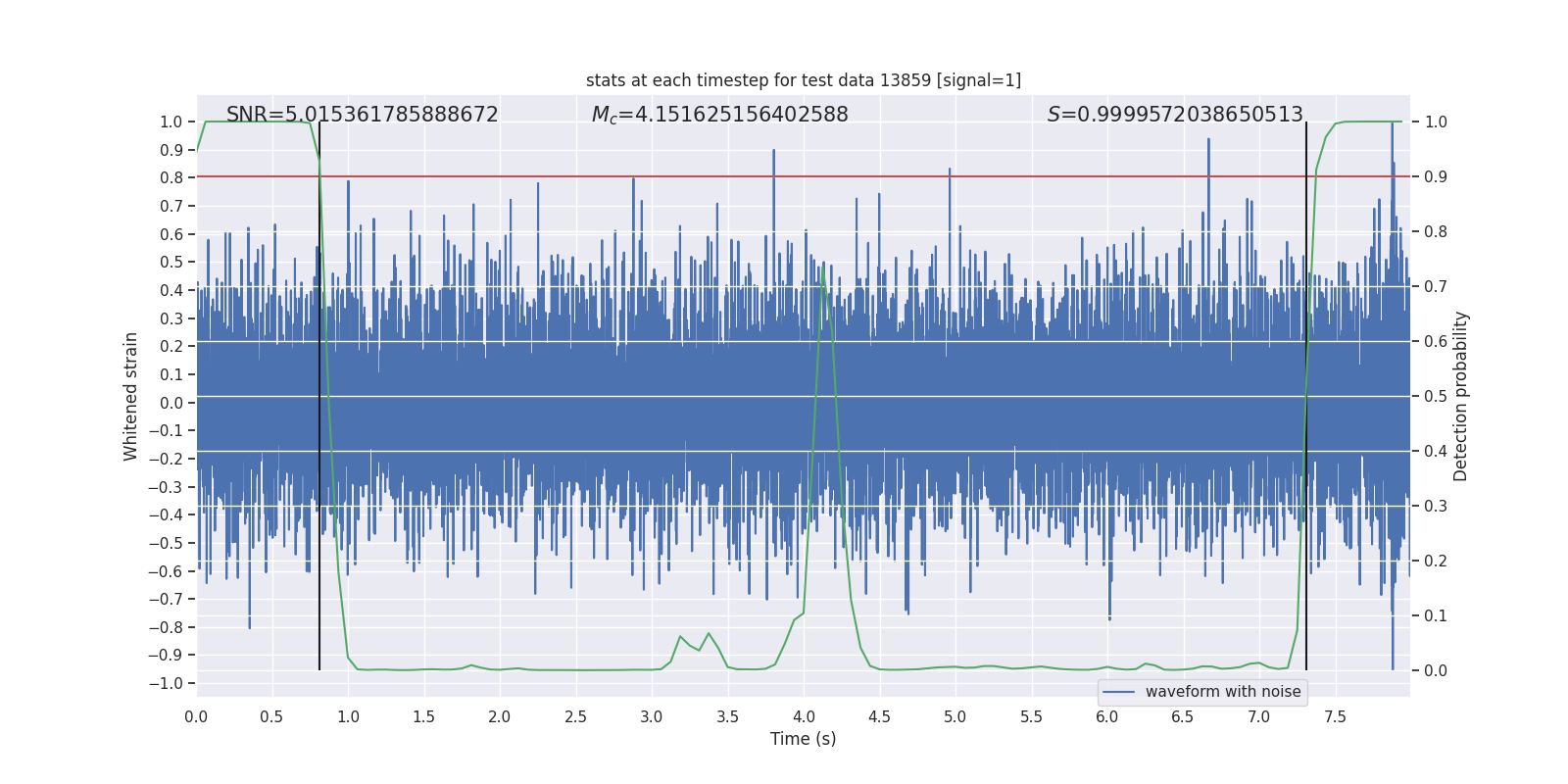Pick the 0.7 tick on the Whitened strain axis
1568x784 pixels.
(171, 207)
